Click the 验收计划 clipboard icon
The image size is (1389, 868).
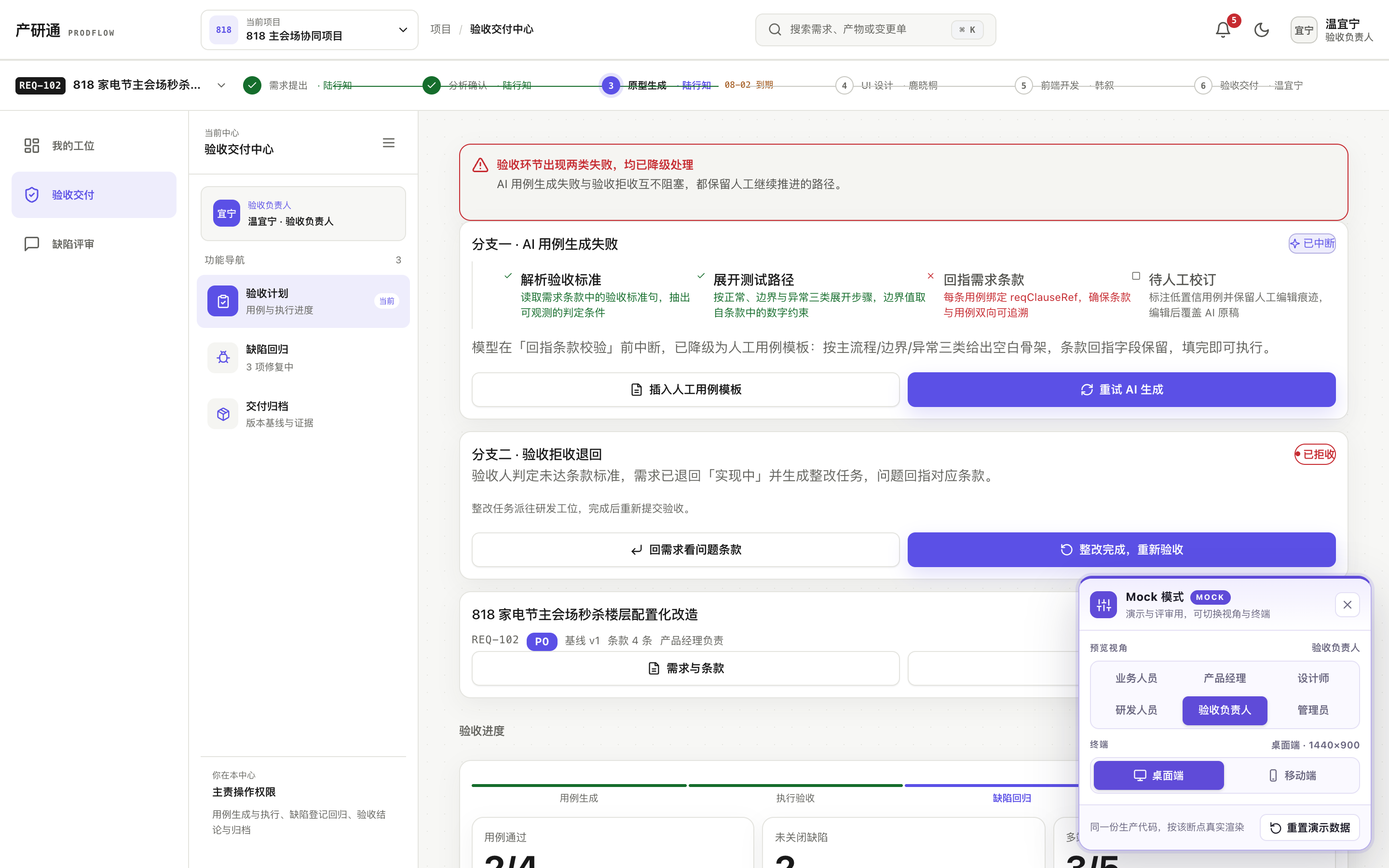pyautogui.click(x=223, y=301)
